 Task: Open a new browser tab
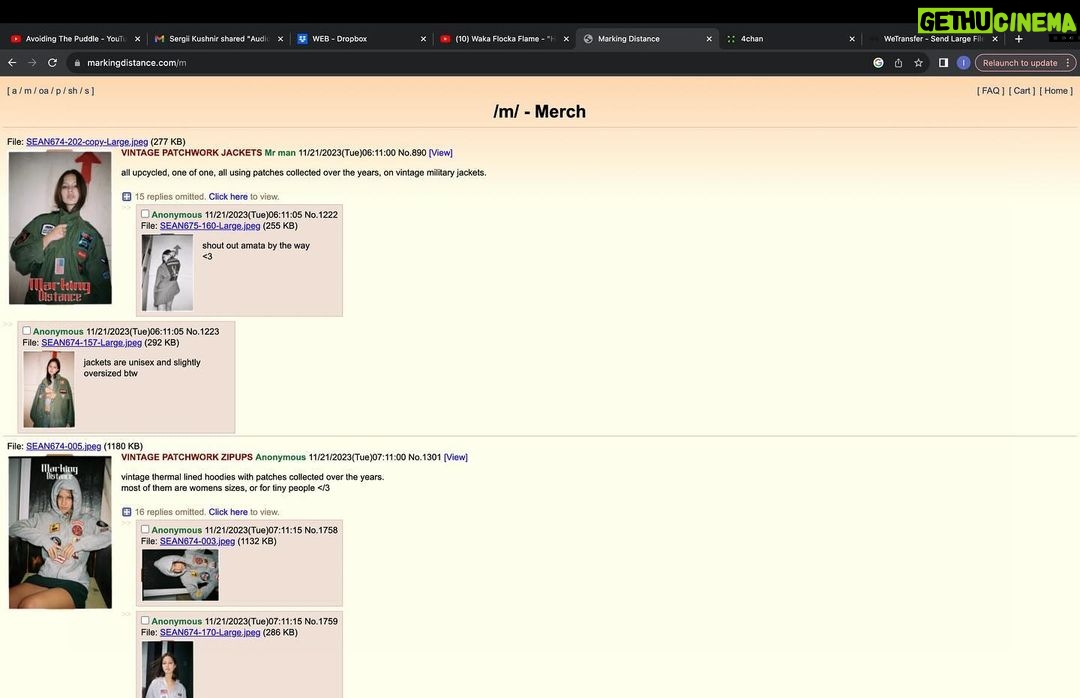pyautogui.click(x=1019, y=39)
